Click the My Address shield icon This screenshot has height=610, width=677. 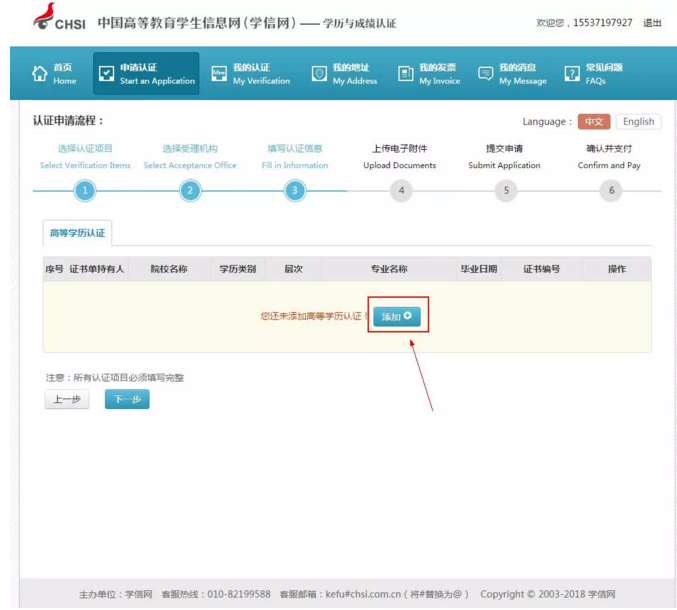pyautogui.click(x=319, y=74)
